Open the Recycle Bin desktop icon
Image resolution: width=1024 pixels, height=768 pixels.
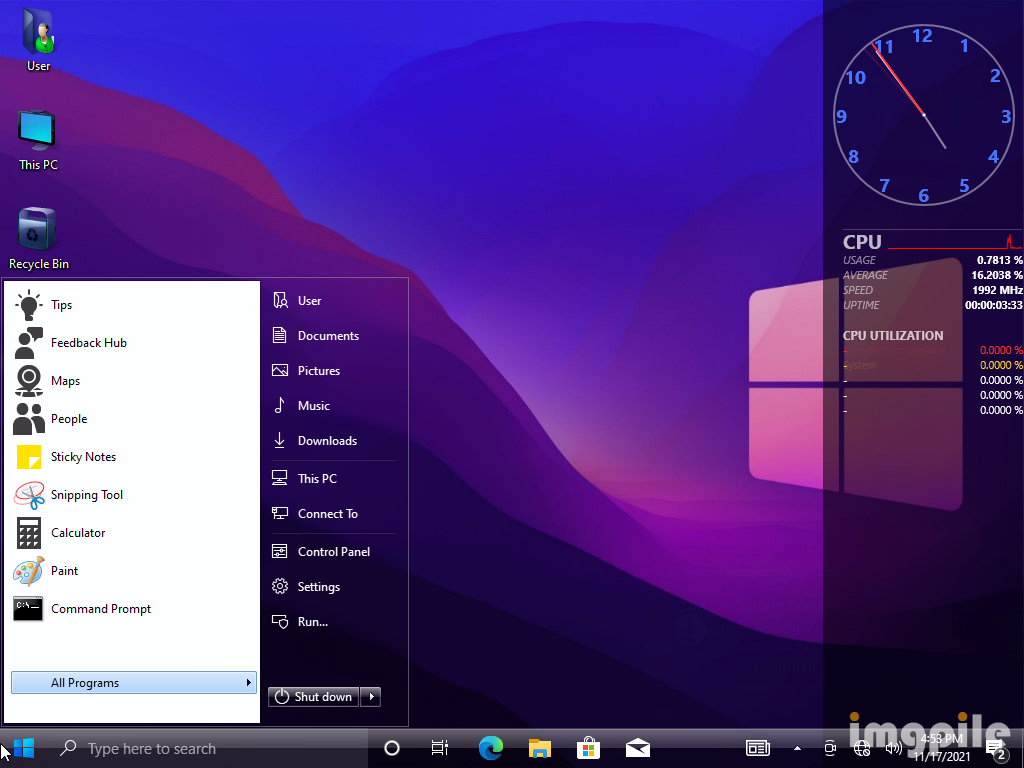pyautogui.click(x=38, y=238)
